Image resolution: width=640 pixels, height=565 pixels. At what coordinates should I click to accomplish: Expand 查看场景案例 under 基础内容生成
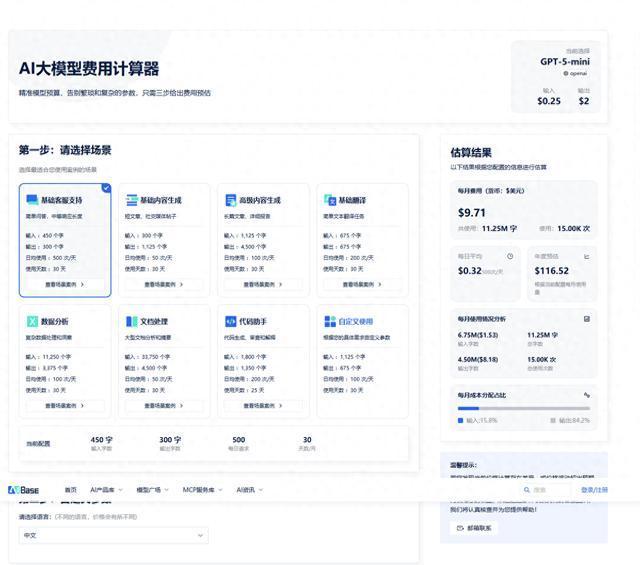164,284
